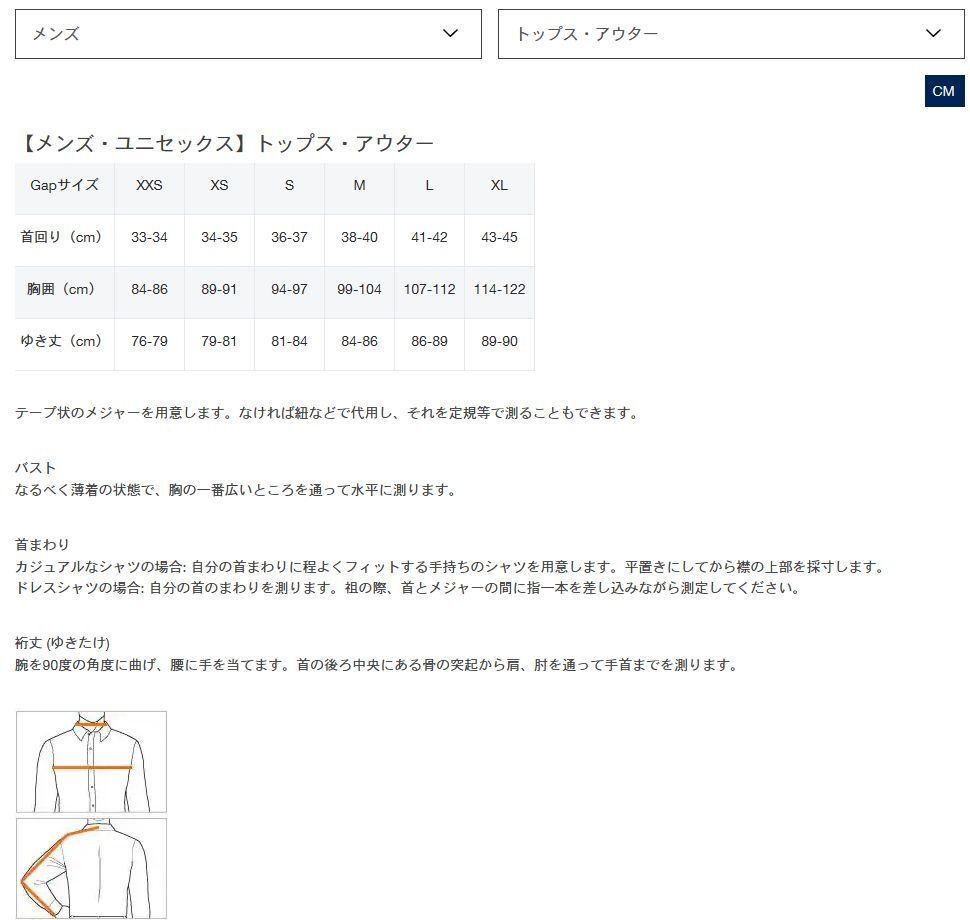Click the 首まわり section heading
Screen dimensions: 970x920
coord(42,544)
